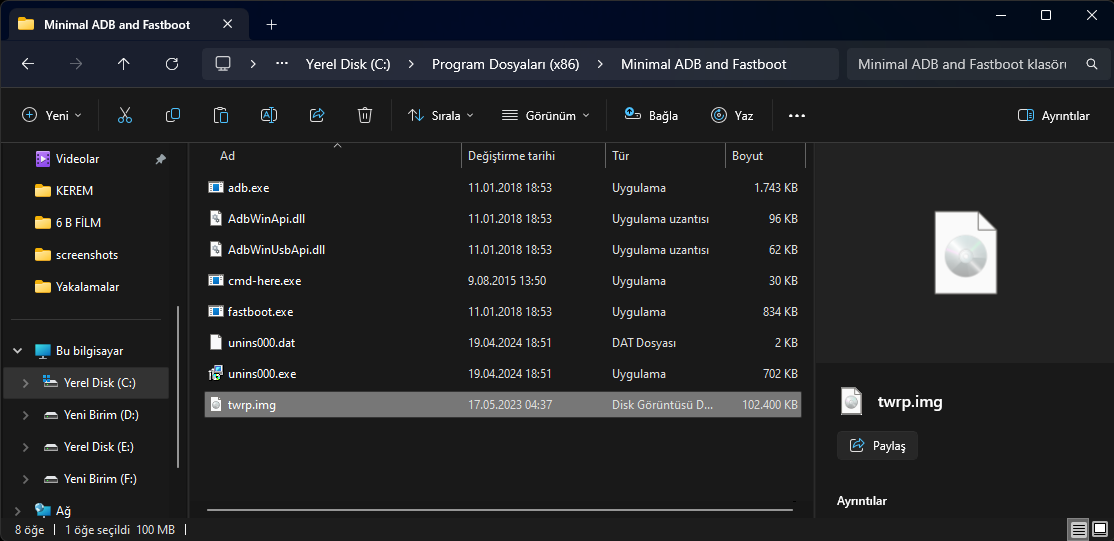Click the search magnifier icon
Screen dimensions: 1114x541
[x=1092, y=64]
